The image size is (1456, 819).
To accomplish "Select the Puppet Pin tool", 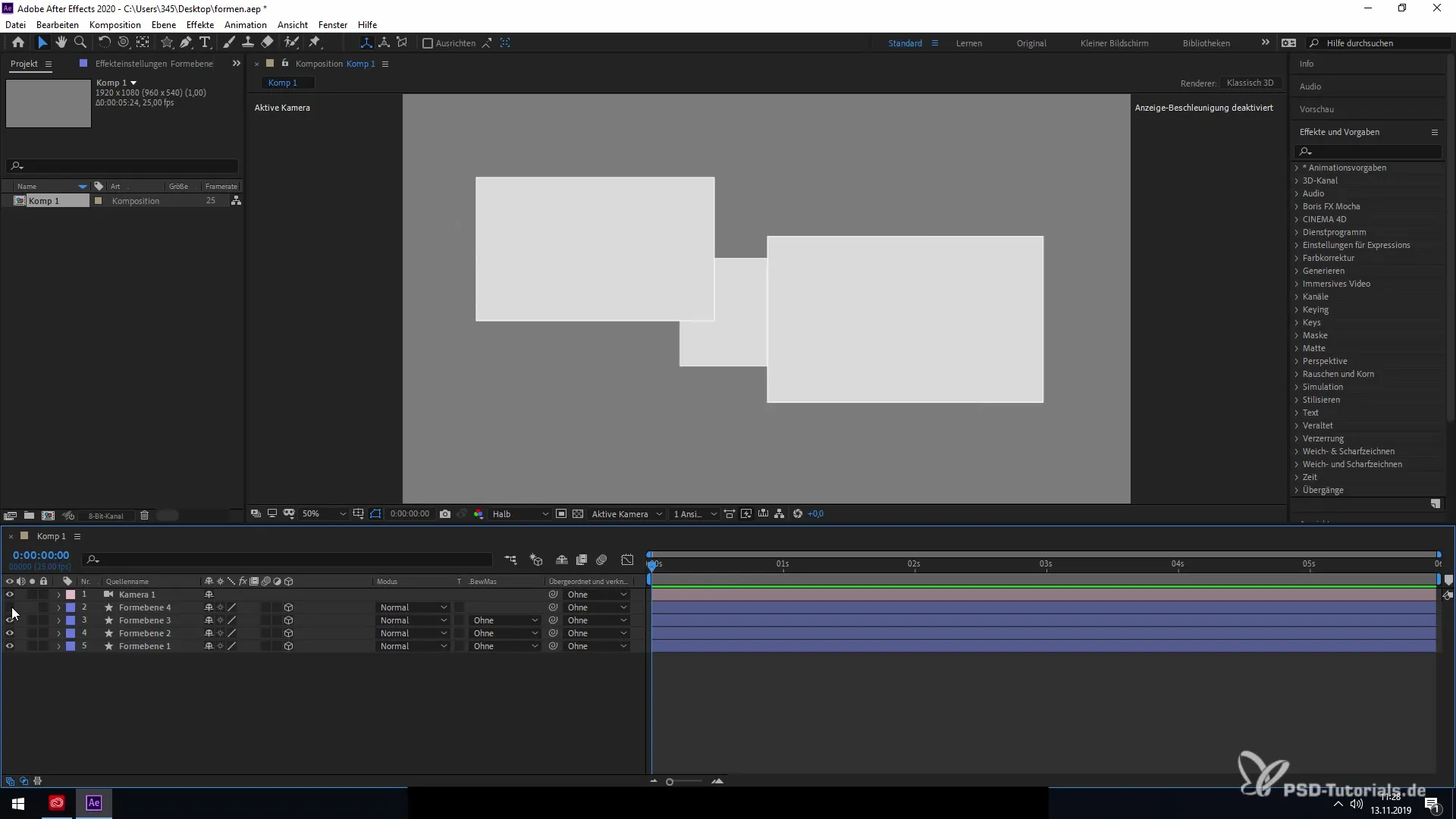I will (x=315, y=43).
